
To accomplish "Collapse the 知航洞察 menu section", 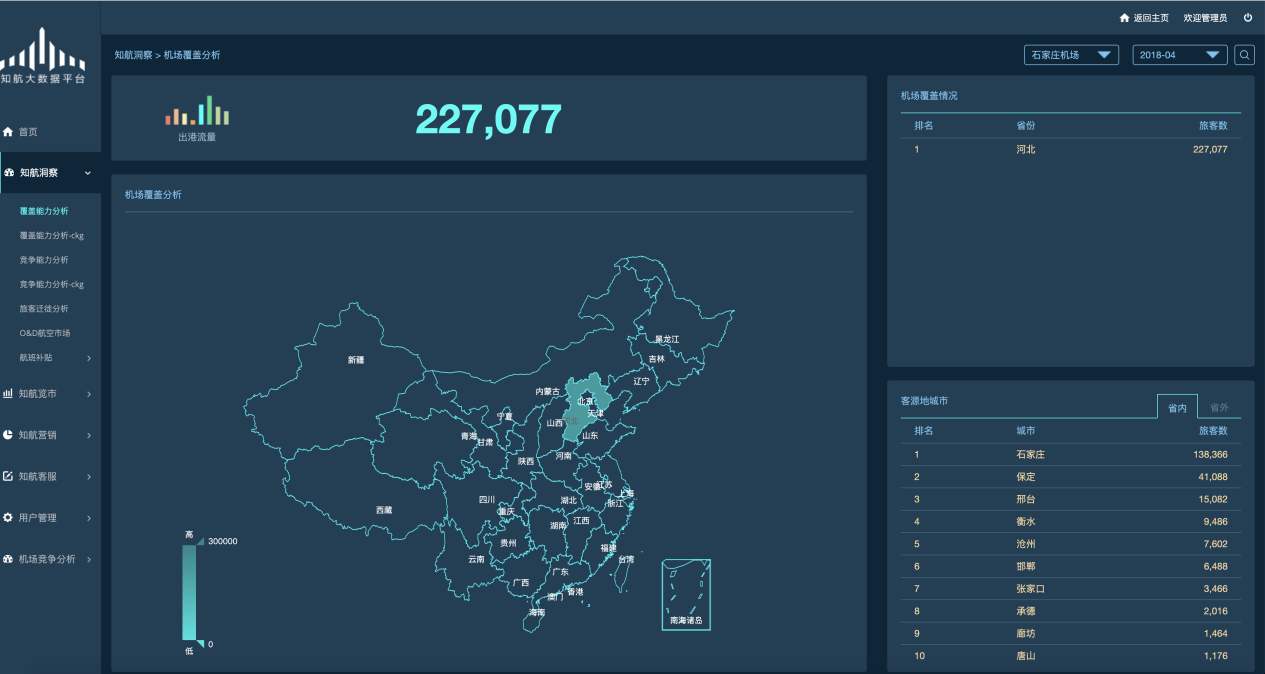I will pos(88,173).
